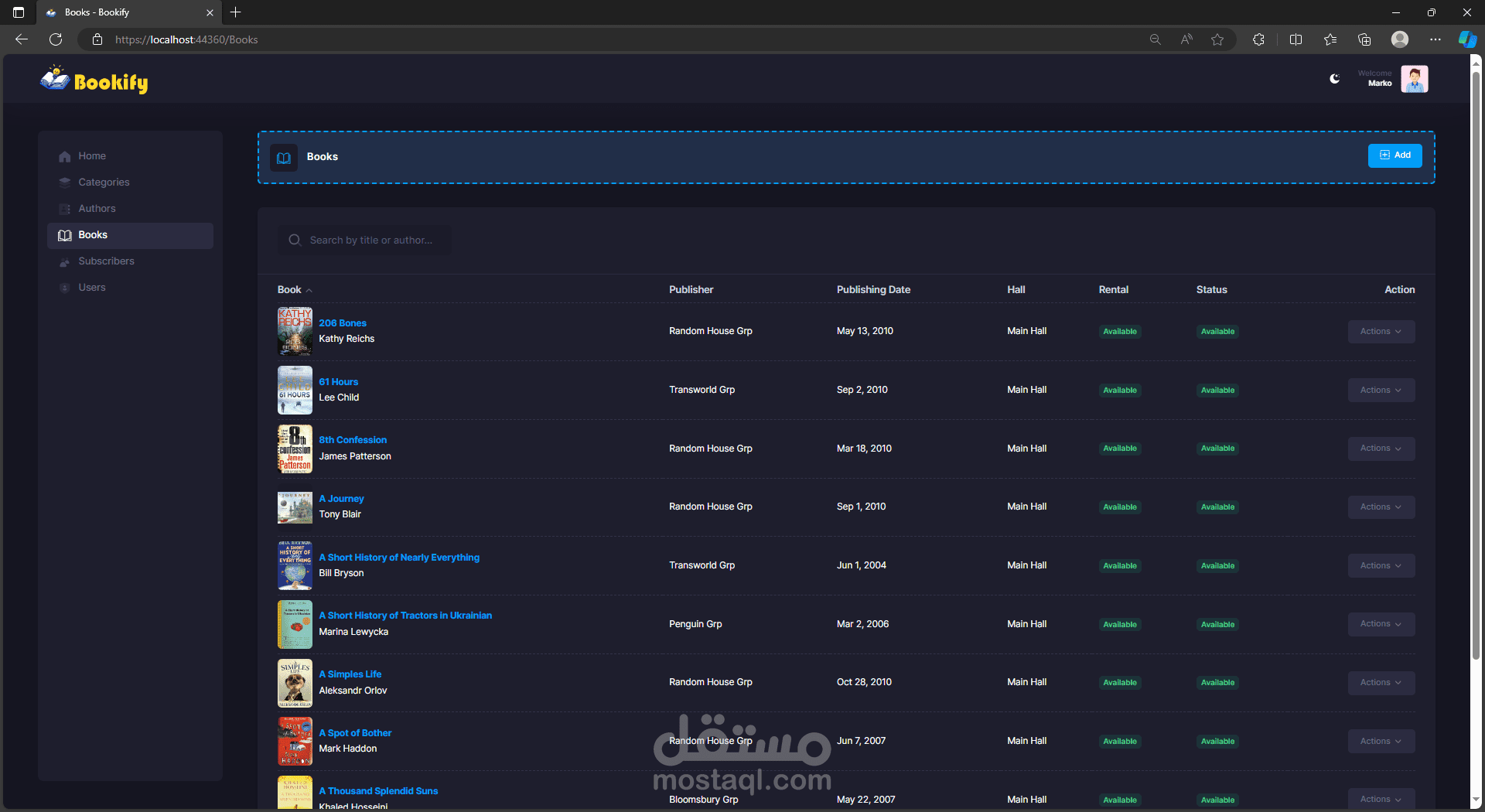Viewport: 1485px width, 812px height.
Task: Click the 8th Confession cover thumbnail
Action: pyautogui.click(x=295, y=449)
